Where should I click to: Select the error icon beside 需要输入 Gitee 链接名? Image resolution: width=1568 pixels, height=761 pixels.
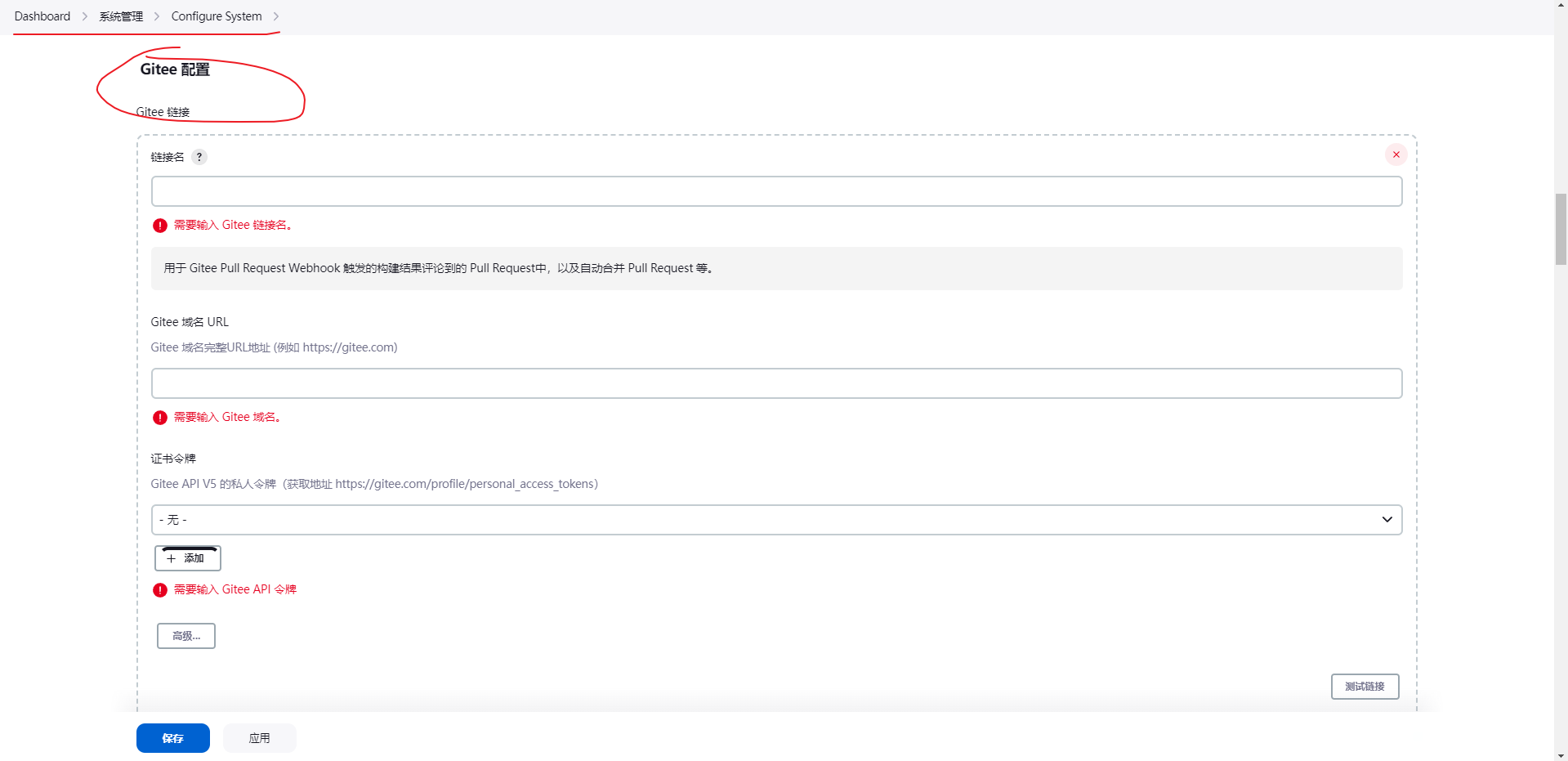point(160,226)
